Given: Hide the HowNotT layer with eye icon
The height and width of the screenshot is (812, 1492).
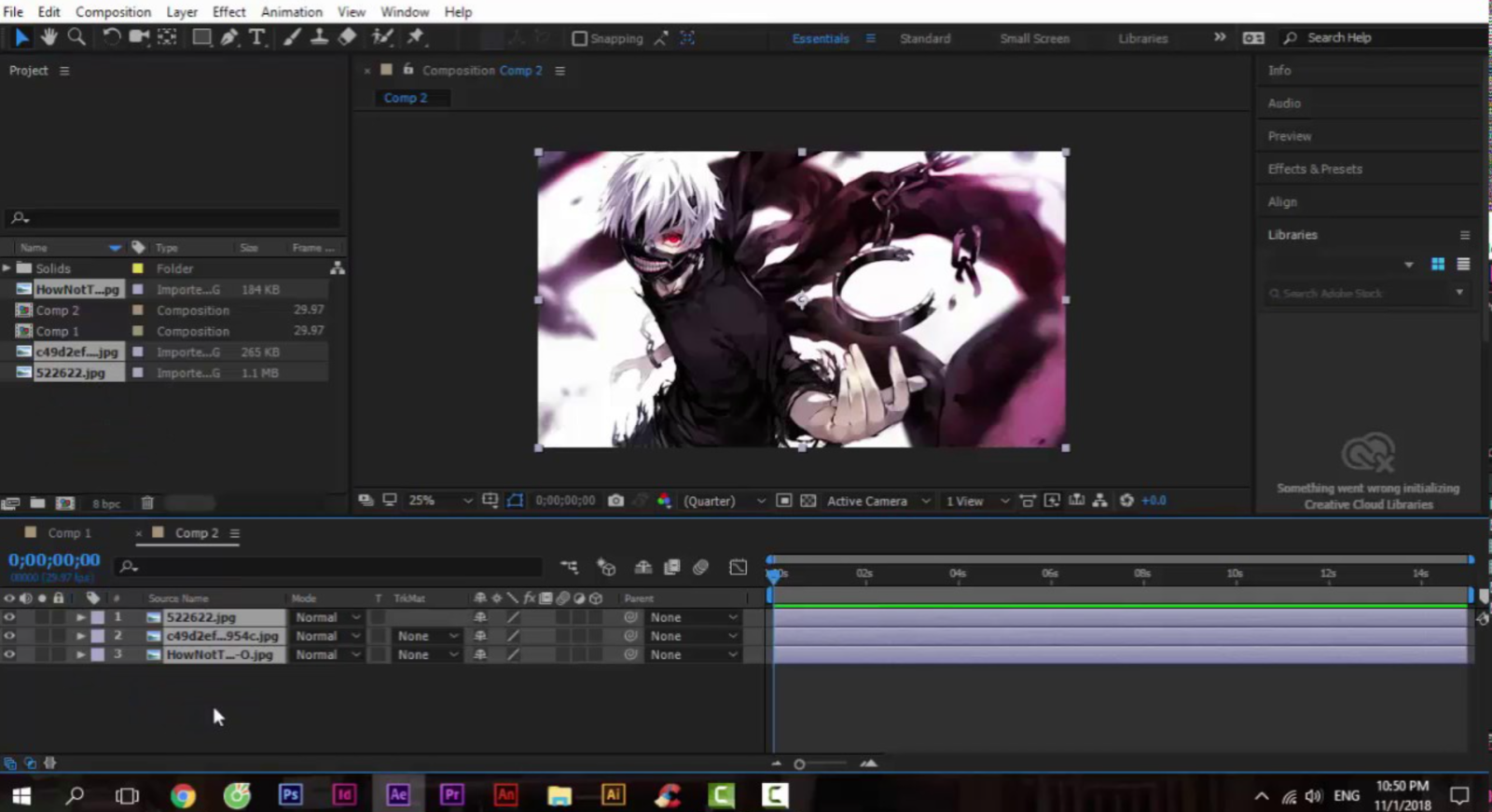Looking at the screenshot, I should (9, 654).
